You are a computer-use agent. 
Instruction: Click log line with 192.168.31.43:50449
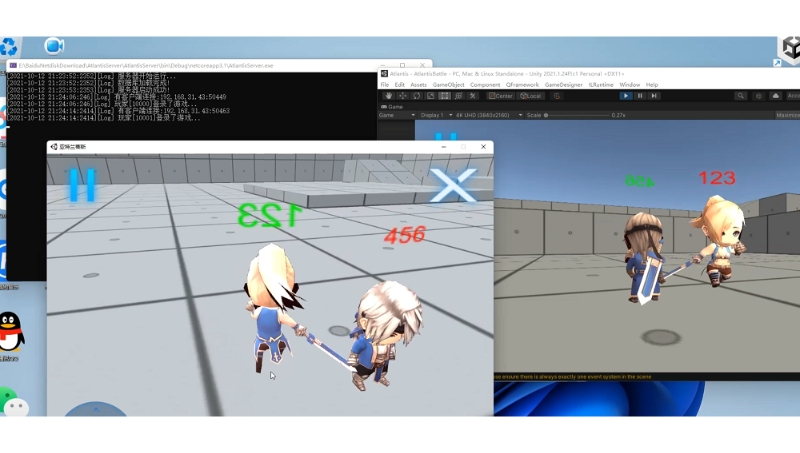coord(116,97)
